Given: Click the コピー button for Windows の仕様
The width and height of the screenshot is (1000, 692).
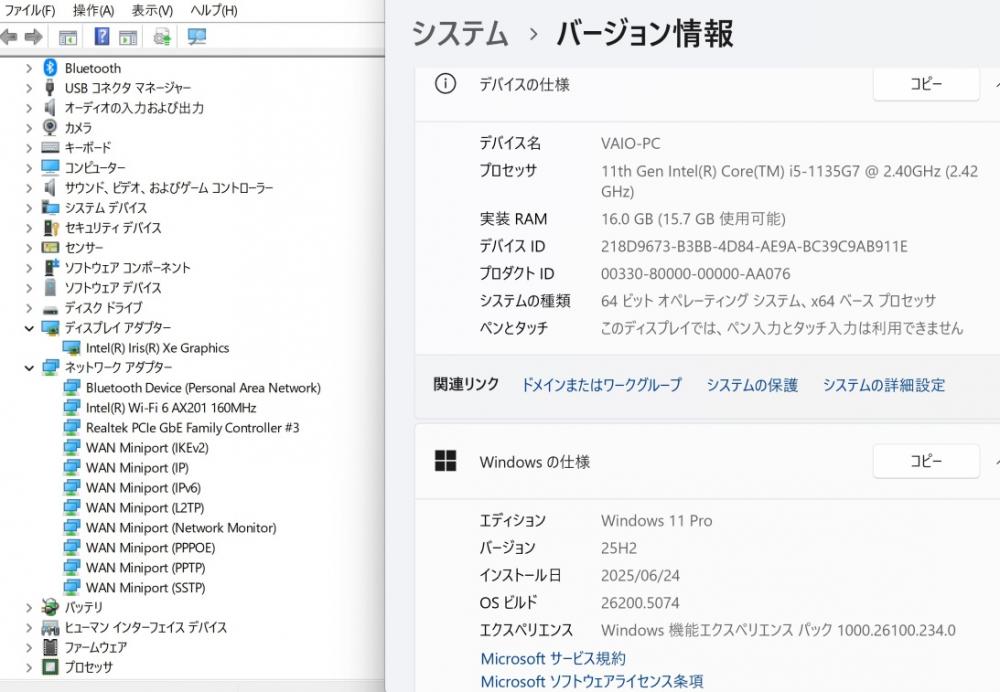Looking at the screenshot, I should coord(926,460).
